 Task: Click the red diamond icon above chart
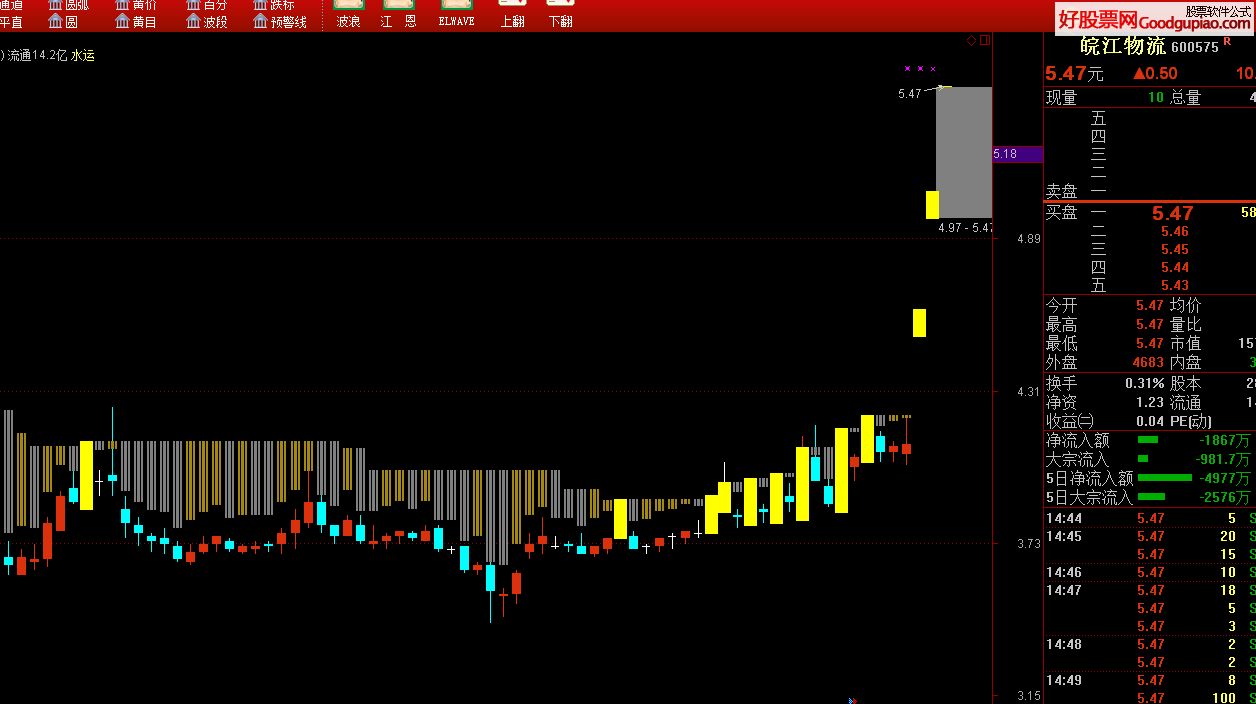point(970,40)
